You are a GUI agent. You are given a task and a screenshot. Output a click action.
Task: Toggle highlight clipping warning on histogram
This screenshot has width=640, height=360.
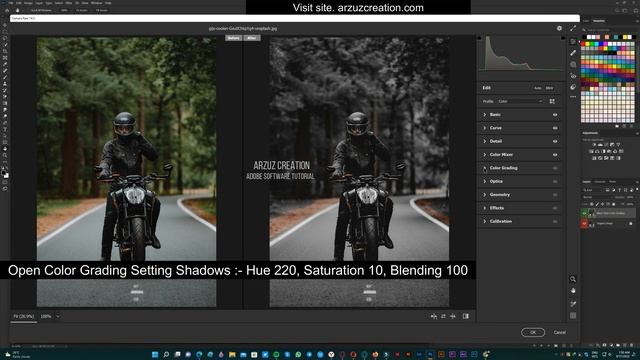[x=563, y=38]
